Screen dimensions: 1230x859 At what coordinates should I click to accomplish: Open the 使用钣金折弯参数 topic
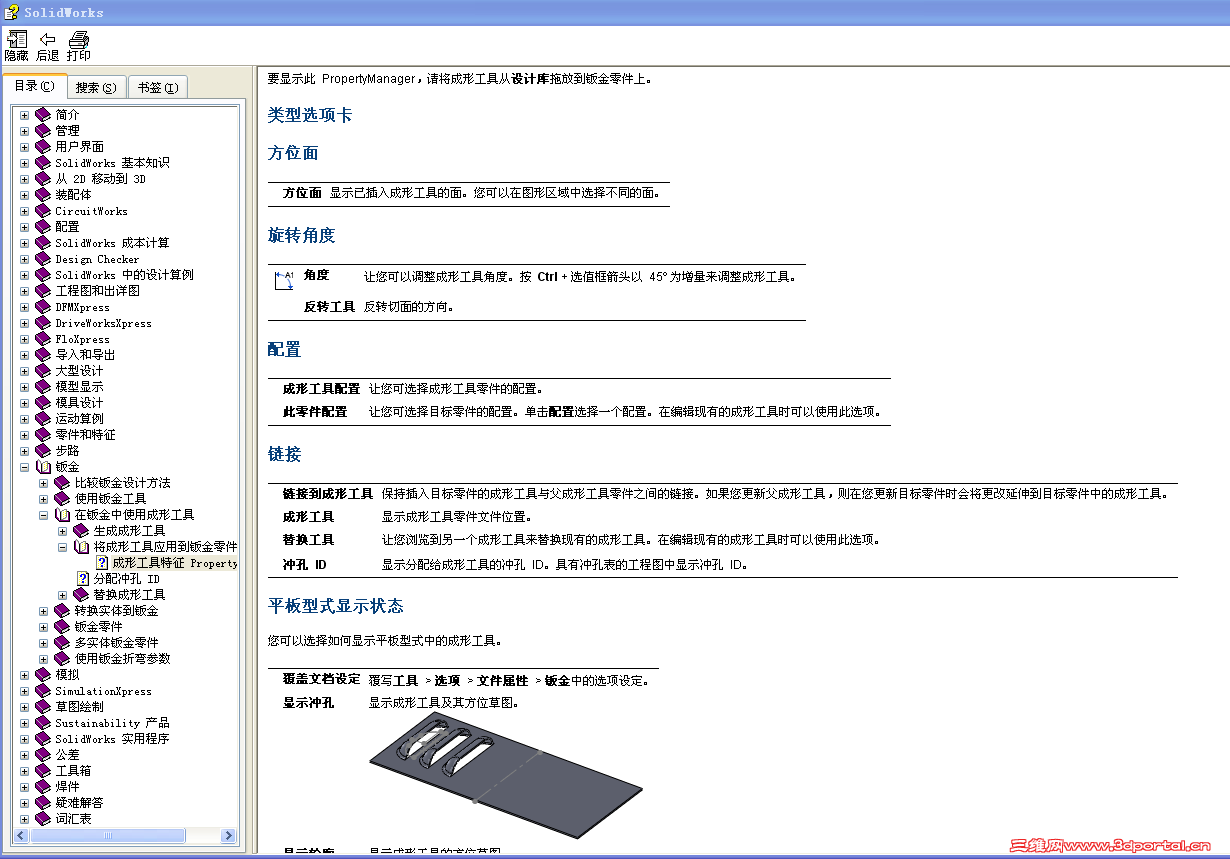[x=122, y=659]
